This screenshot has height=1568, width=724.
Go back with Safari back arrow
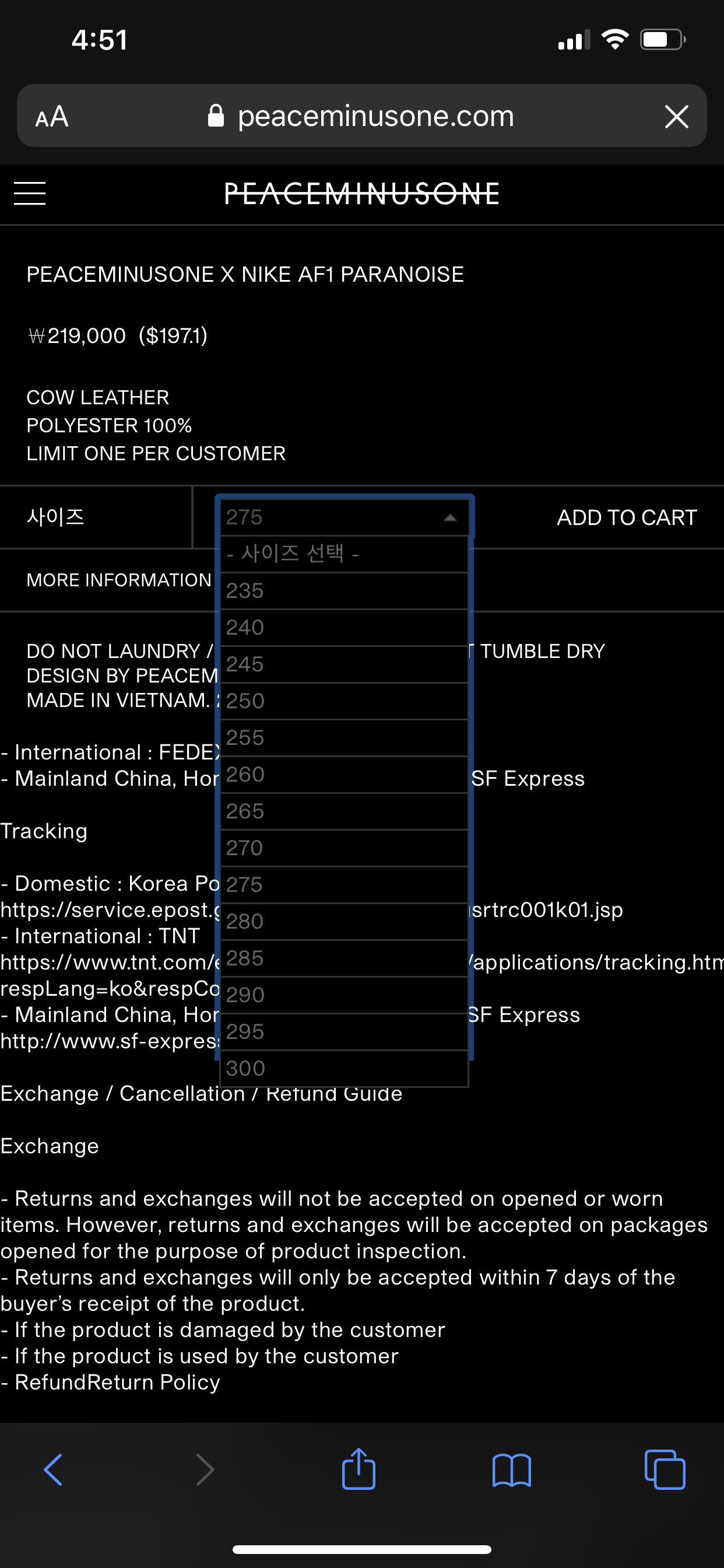click(x=53, y=1469)
